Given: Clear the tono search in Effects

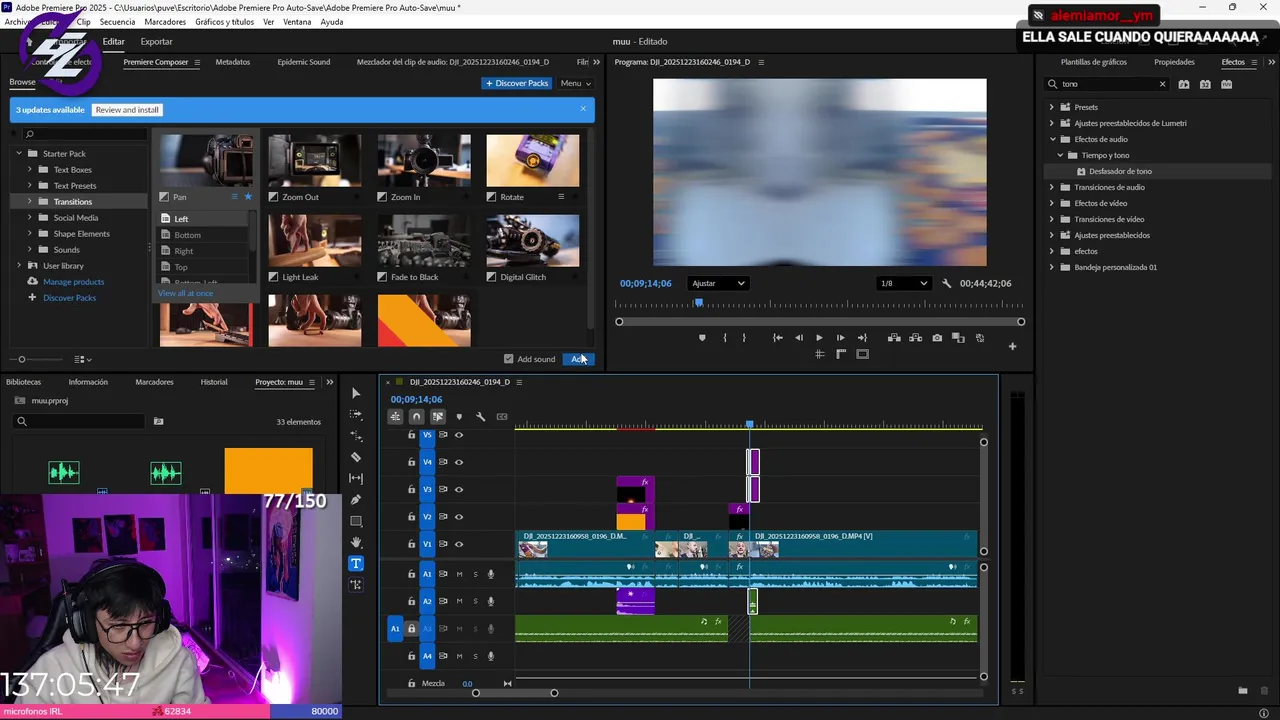Looking at the screenshot, I should pos(1162,84).
